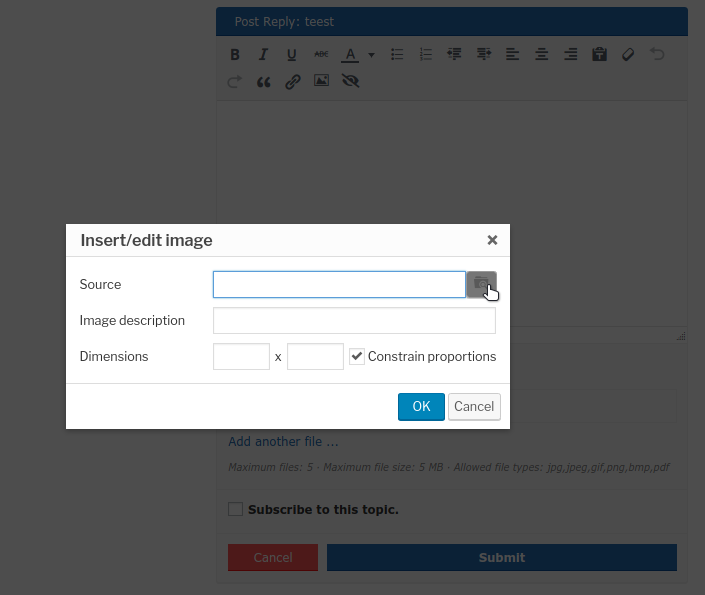Screen dimensions: 705x595
Task: Click the Submit reply button
Action: 501,557
